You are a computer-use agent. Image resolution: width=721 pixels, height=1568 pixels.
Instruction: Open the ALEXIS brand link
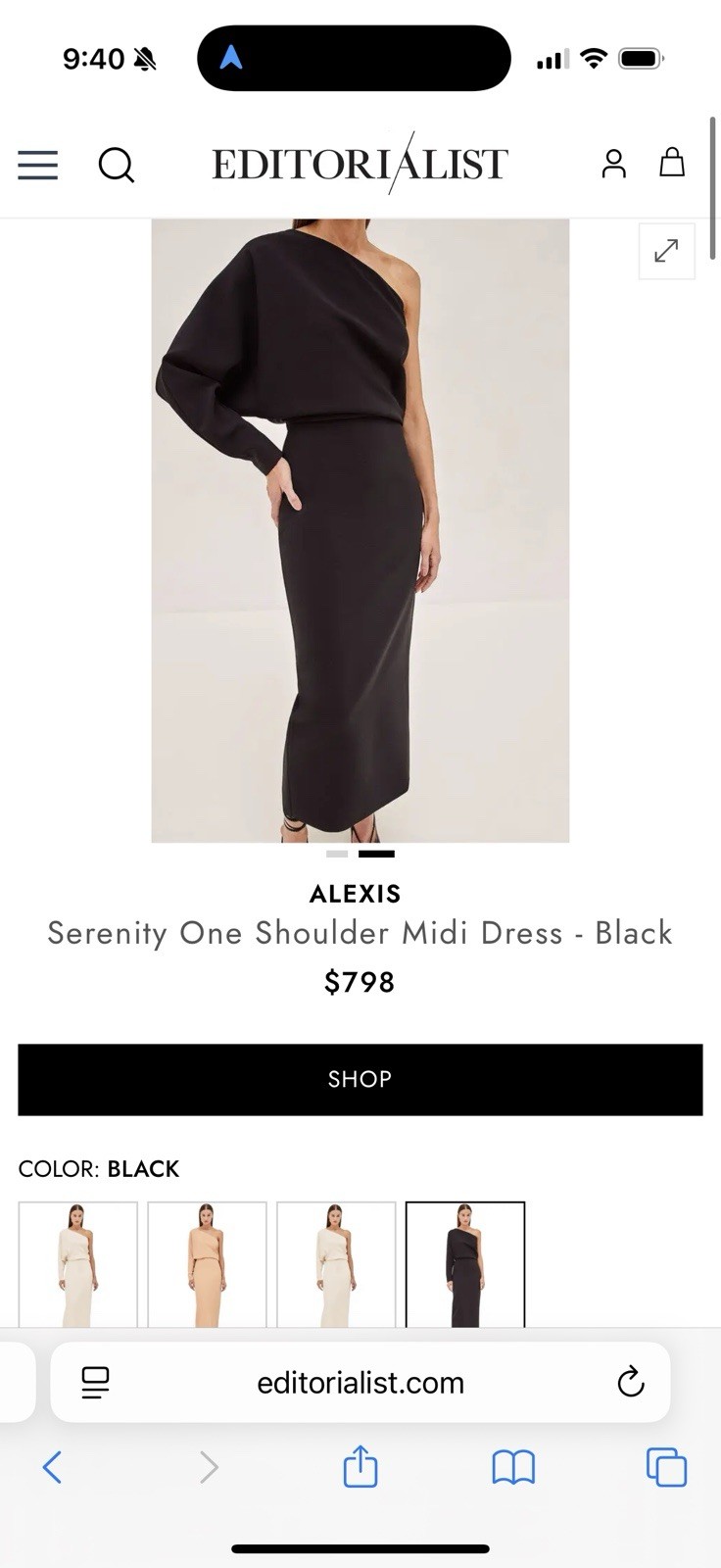click(x=356, y=894)
